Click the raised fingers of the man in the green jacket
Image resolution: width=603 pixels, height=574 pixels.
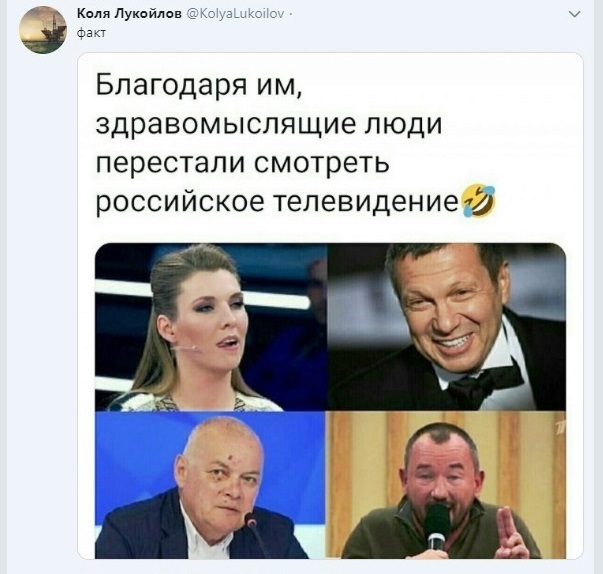coord(508,531)
